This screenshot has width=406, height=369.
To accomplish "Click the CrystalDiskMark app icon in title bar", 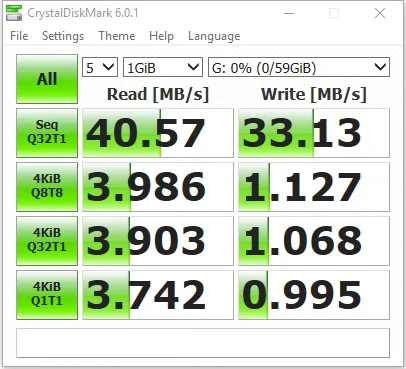I will (14, 13).
